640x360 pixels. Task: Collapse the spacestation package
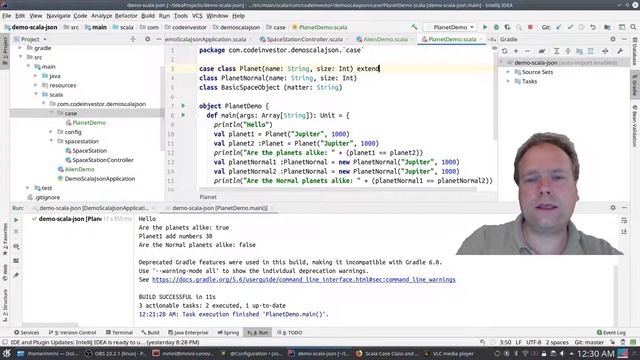point(51,141)
